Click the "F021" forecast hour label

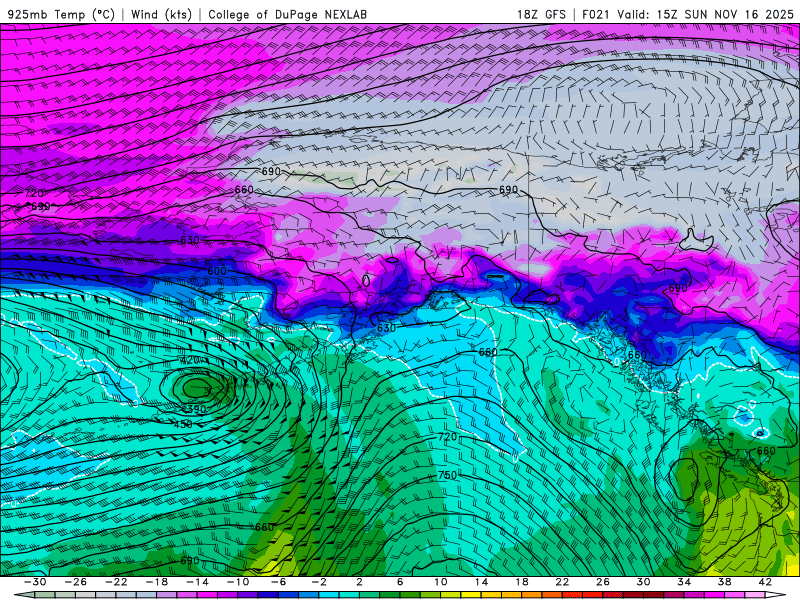(x=596, y=14)
